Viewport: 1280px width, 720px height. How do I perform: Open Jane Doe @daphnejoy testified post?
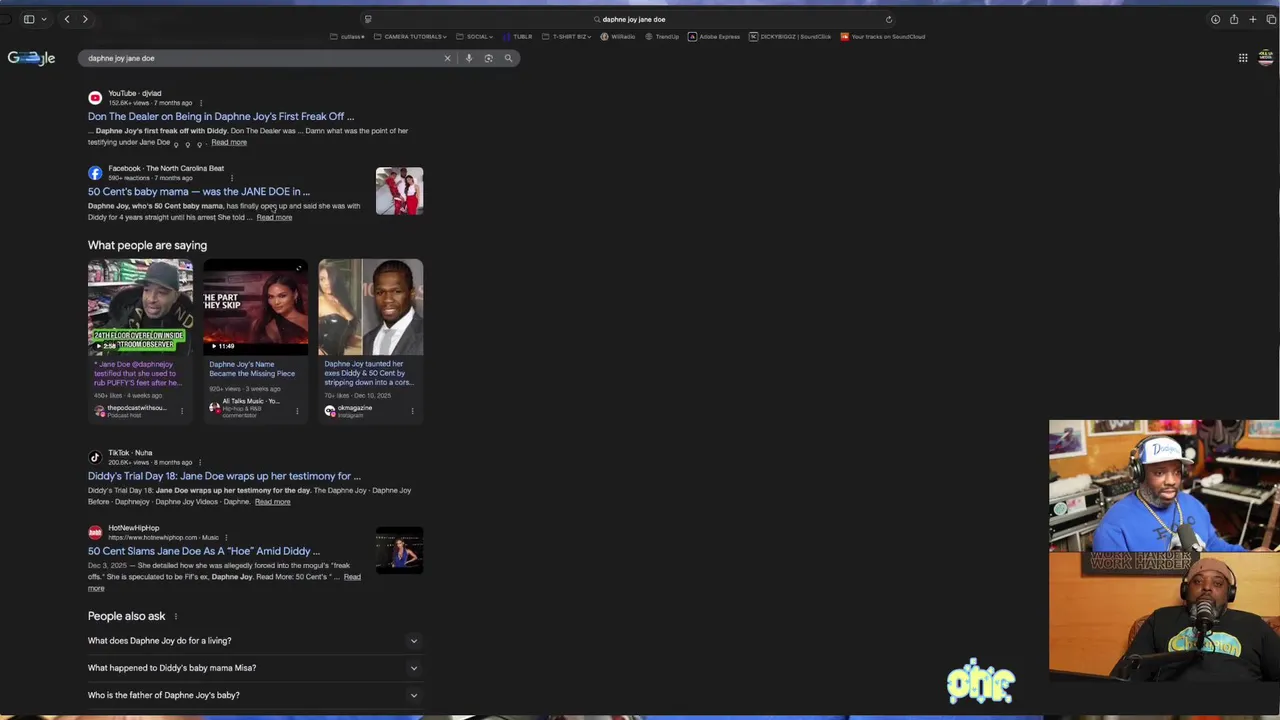pos(138,373)
